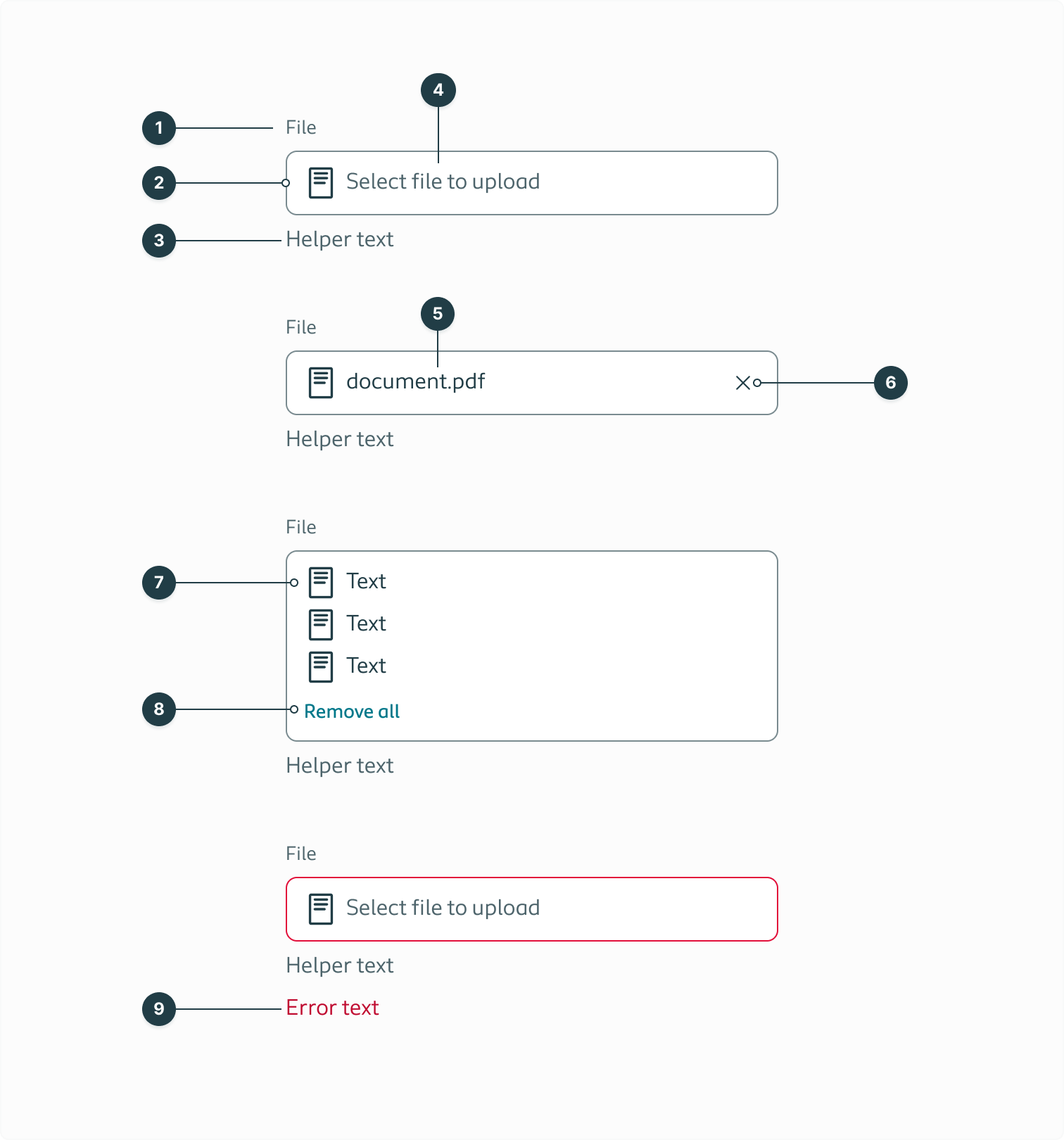Viewport: 1064px width, 1140px height.
Task: Click the 'File' label above the first field
Action: tap(301, 127)
